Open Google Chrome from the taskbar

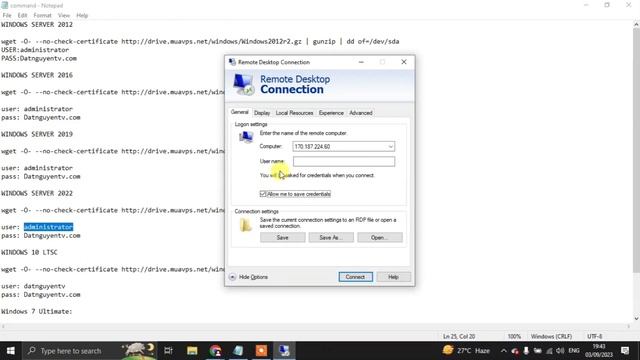click(215, 351)
